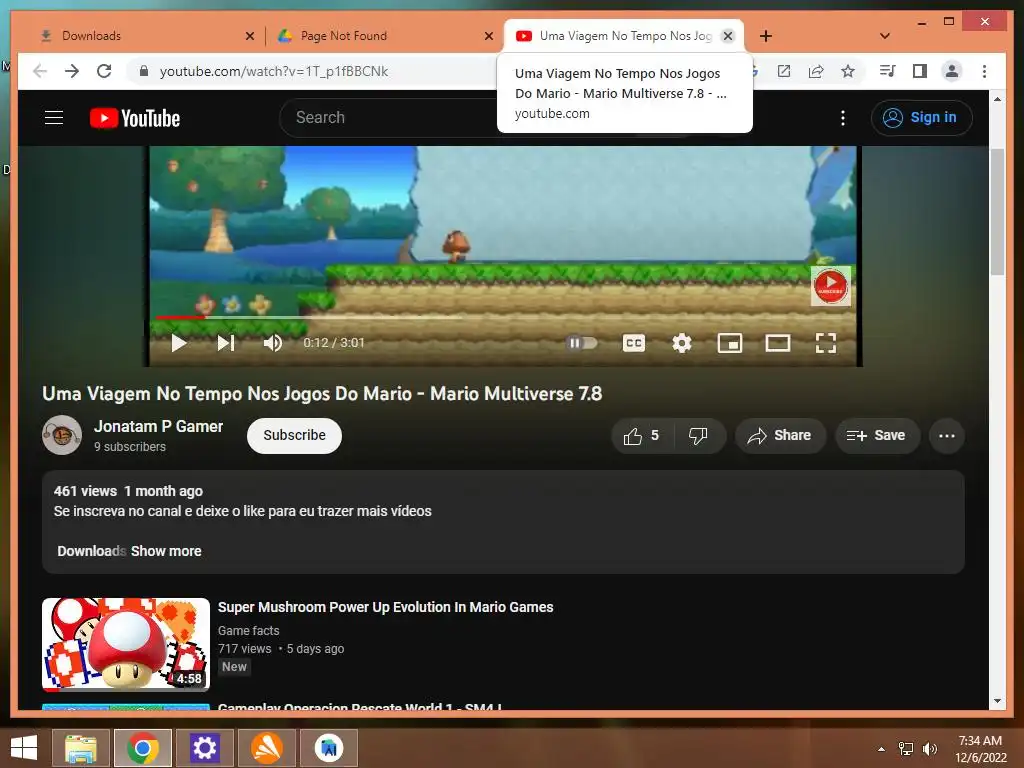Reload the current page
Image resolution: width=1024 pixels, height=768 pixels.
[104, 71]
